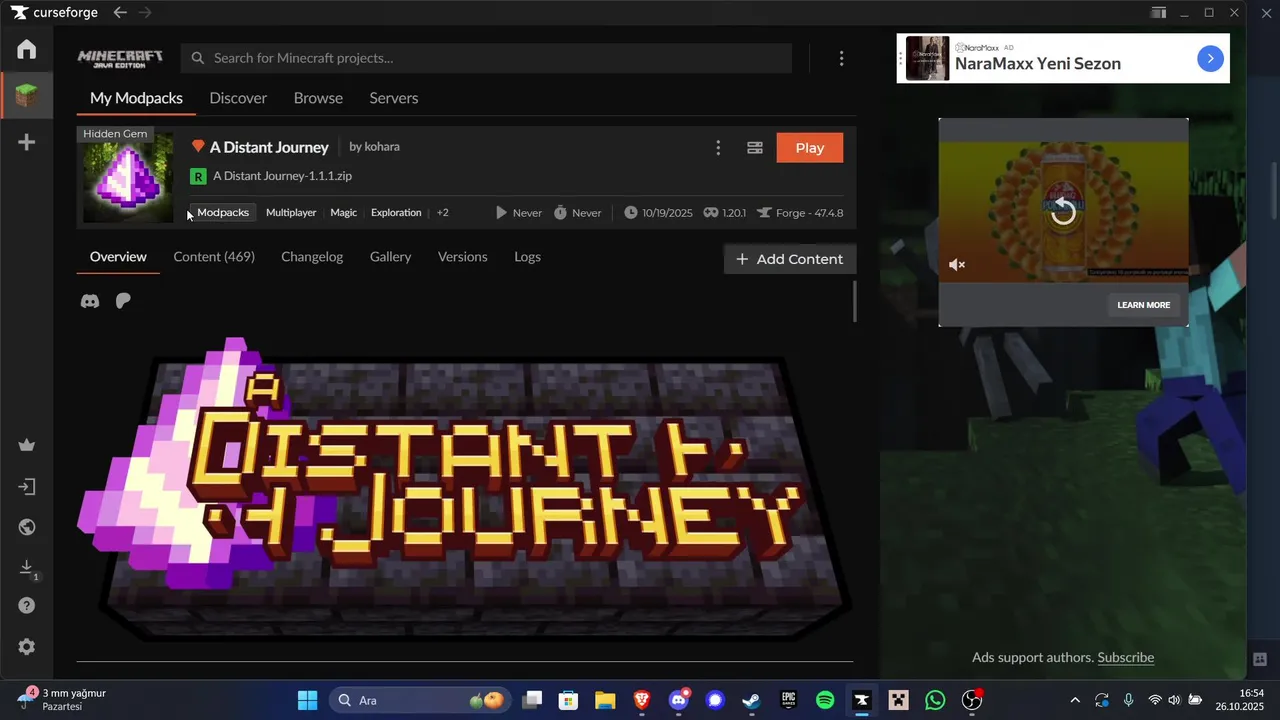Screen dimensions: 1280x720
Task: Click the A Distant Journey banner image
Action: [465, 490]
